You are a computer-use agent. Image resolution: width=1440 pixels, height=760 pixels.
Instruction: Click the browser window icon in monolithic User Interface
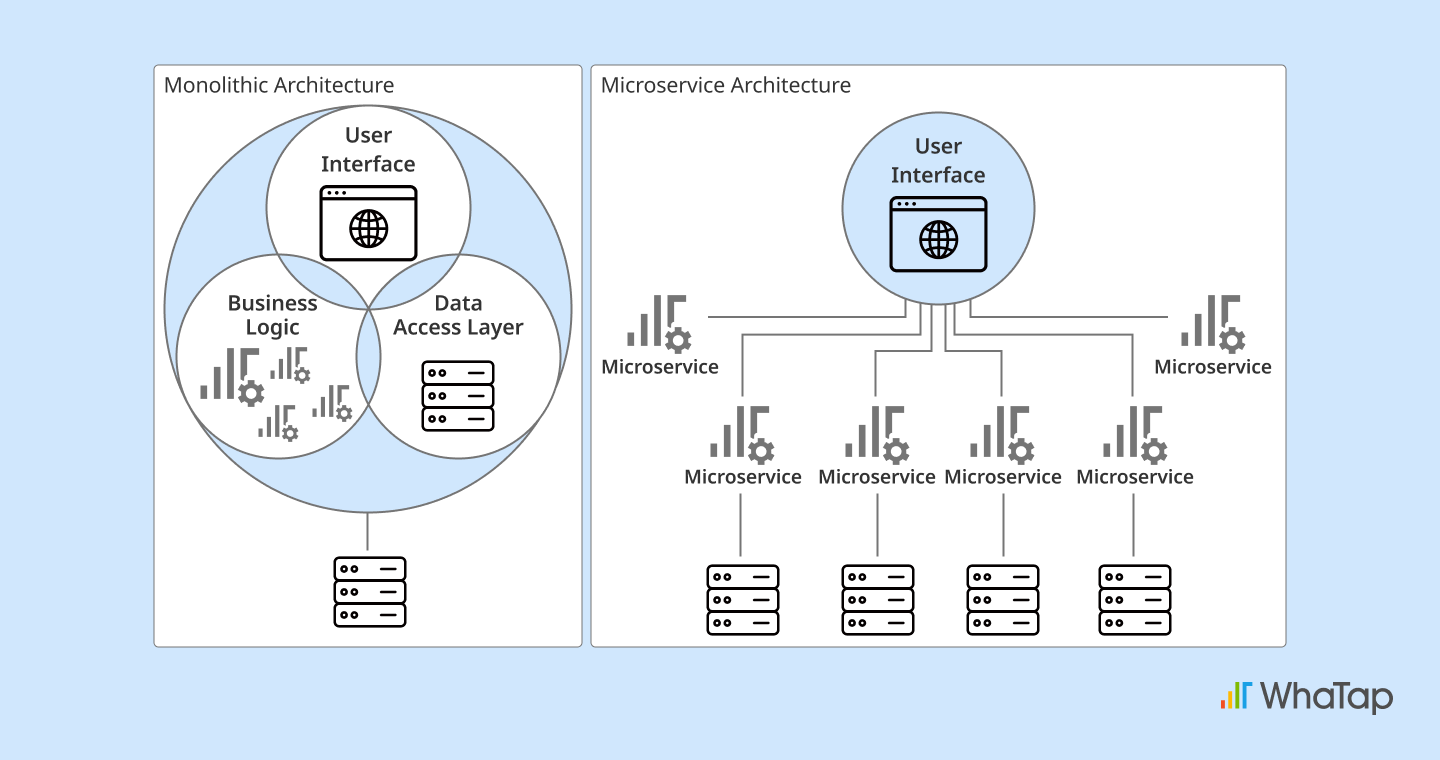click(x=368, y=223)
